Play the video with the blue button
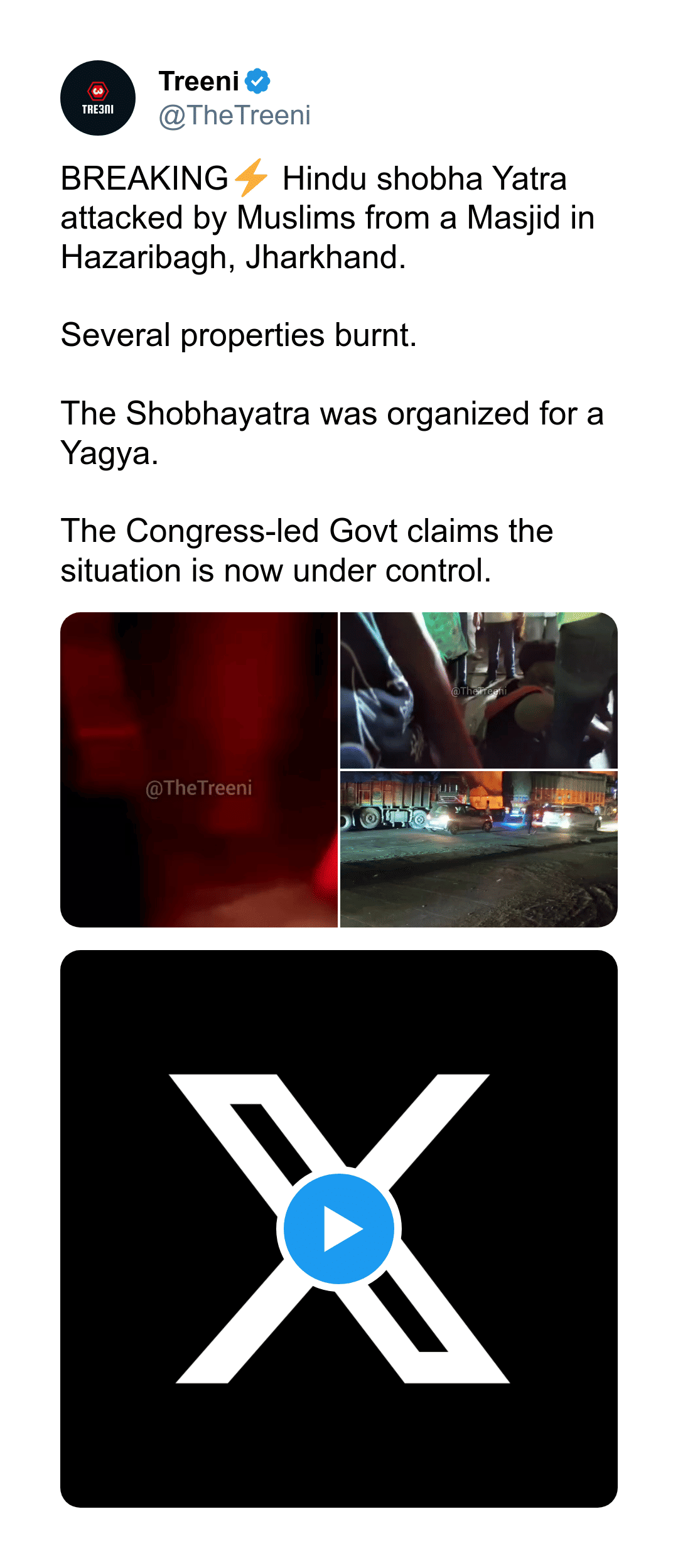This screenshot has width=678, height=1568. pyautogui.click(x=339, y=1228)
